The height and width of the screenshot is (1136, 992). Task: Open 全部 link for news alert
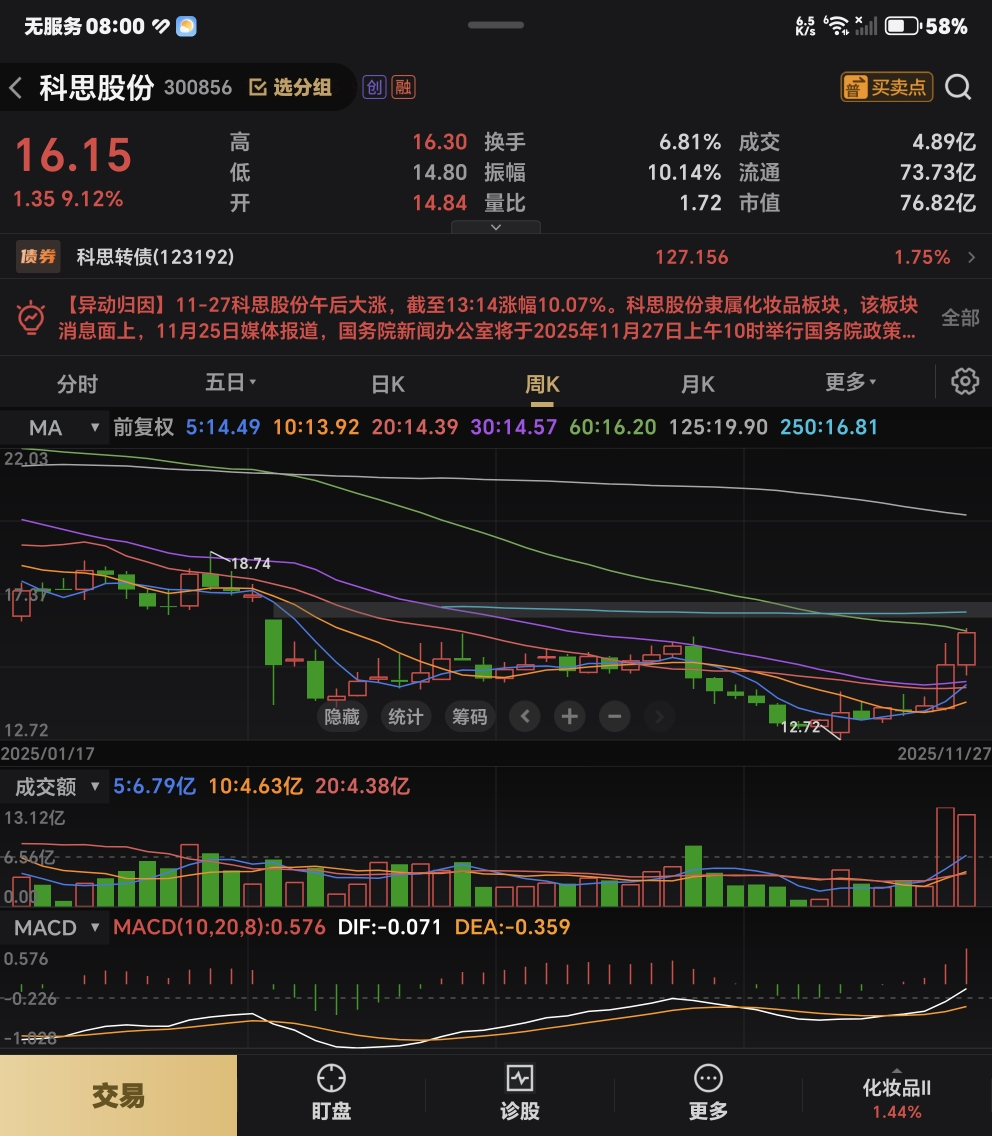[x=960, y=317]
